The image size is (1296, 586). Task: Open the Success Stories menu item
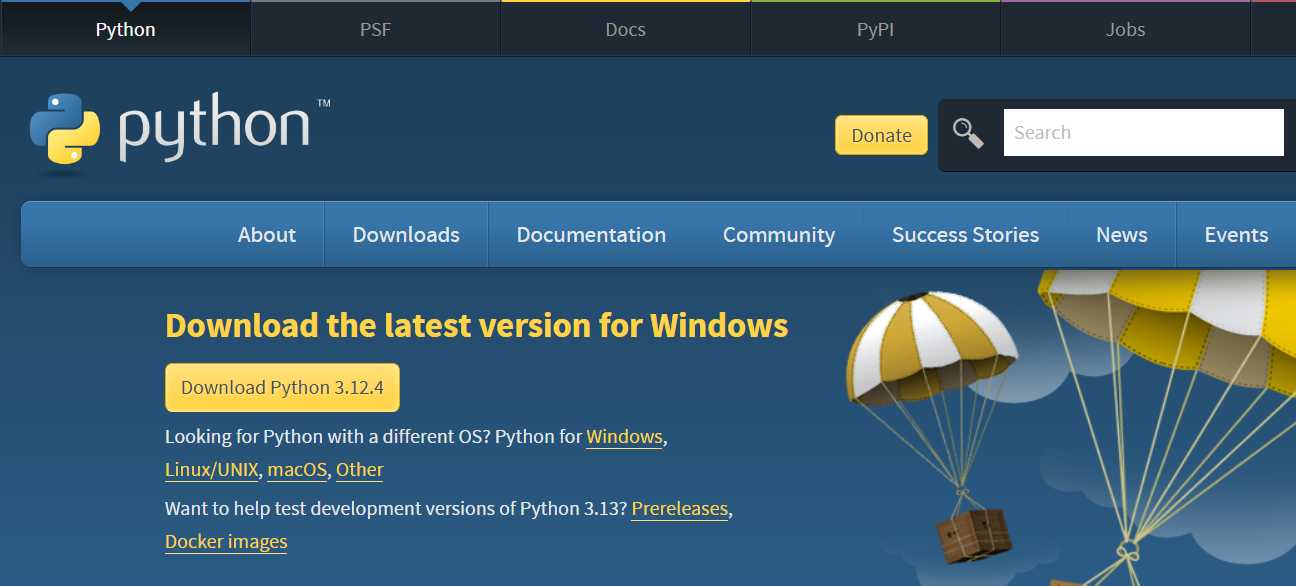[x=965, y=235]
